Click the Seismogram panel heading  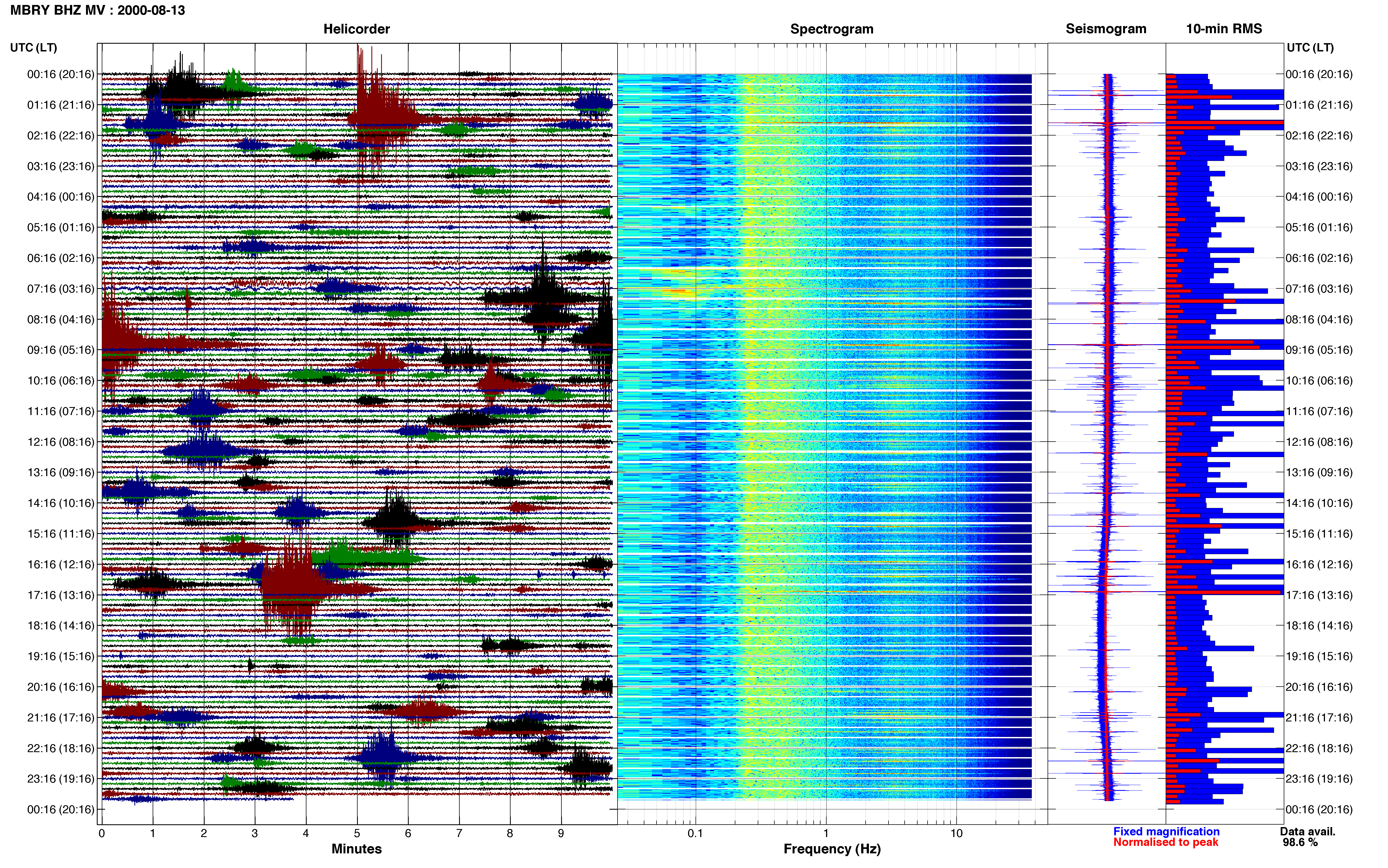tap(1106, 29)
